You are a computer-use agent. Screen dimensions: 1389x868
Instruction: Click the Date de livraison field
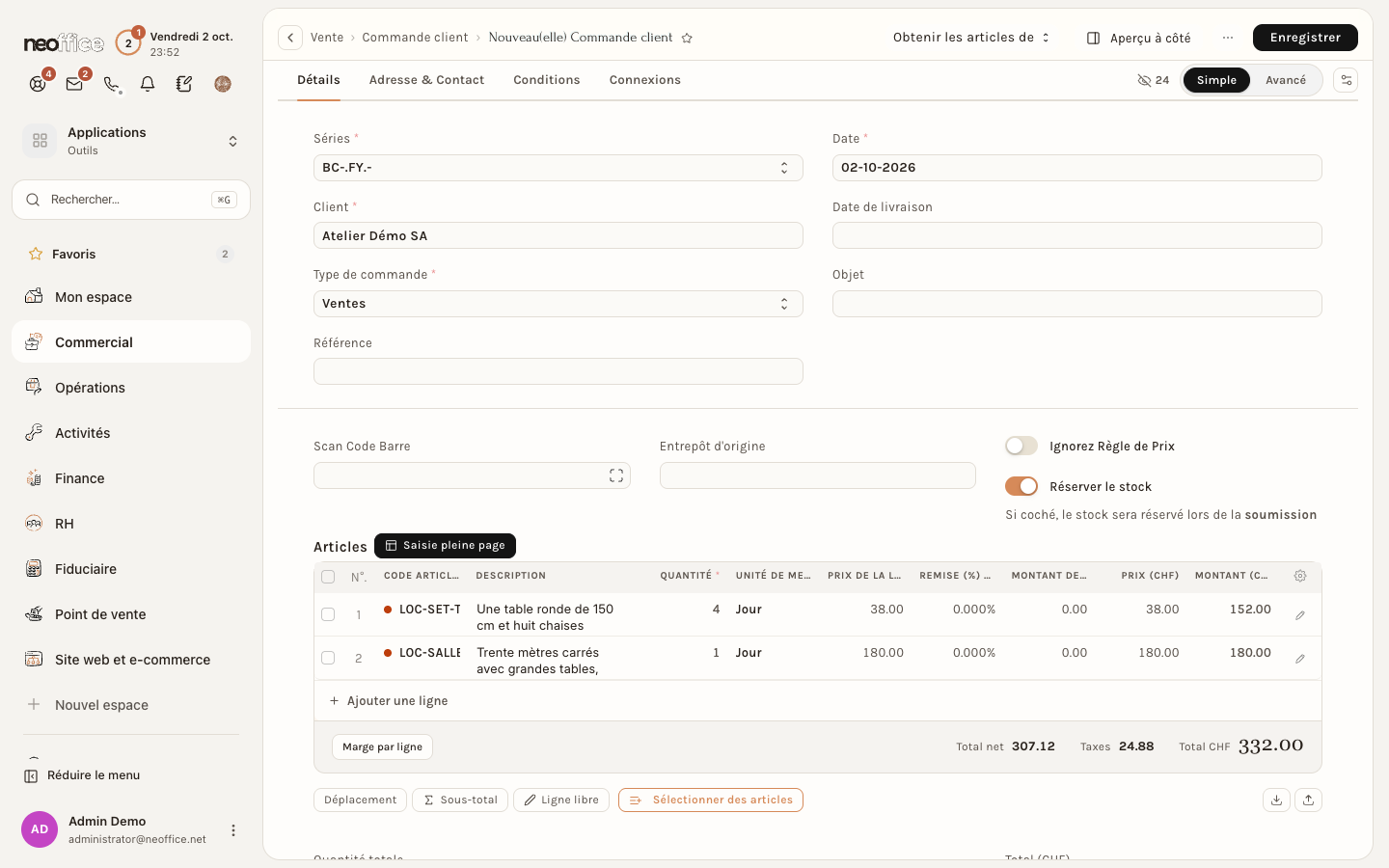(1076, 235)
